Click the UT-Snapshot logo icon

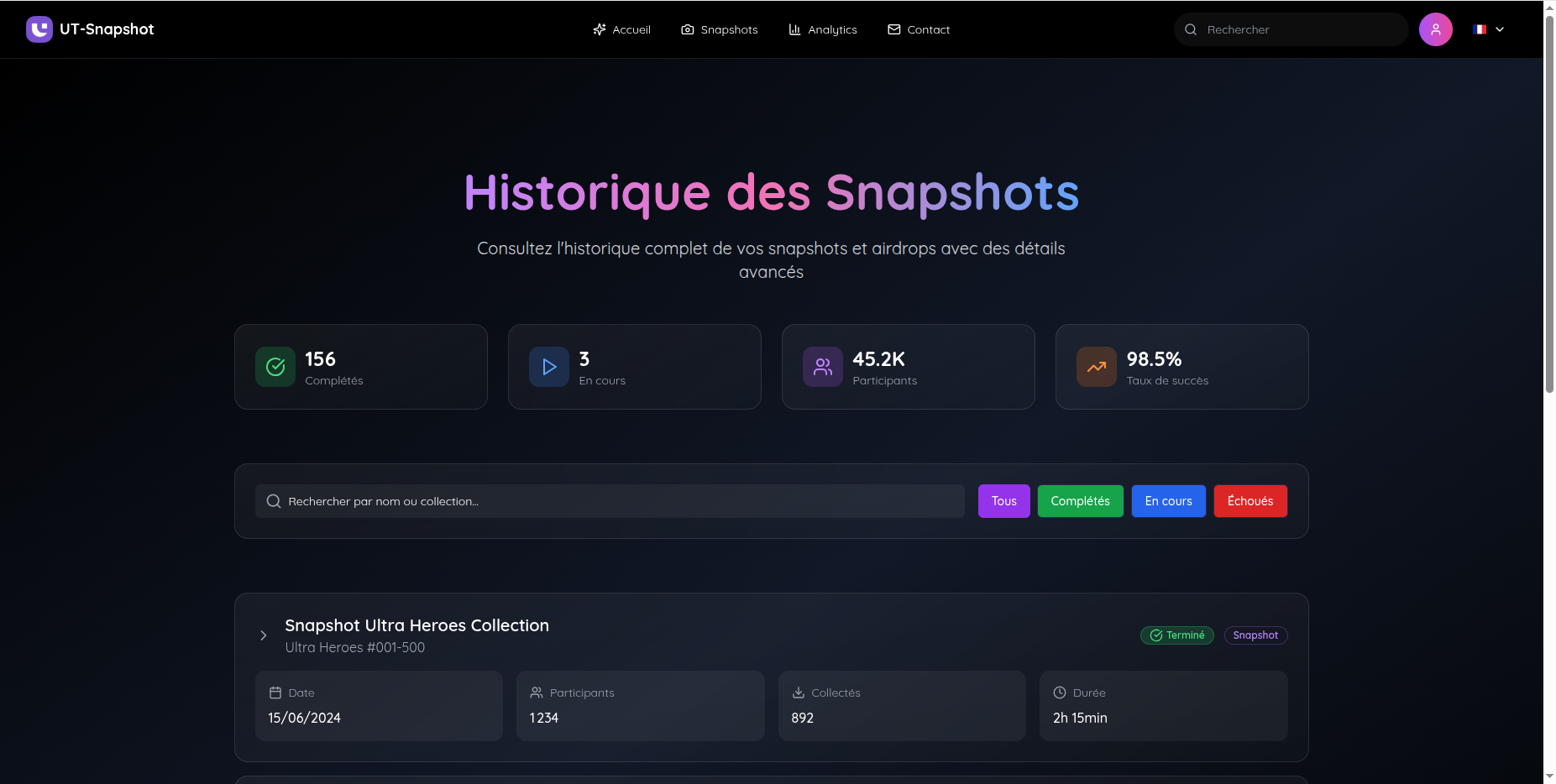tap(39, 29)
